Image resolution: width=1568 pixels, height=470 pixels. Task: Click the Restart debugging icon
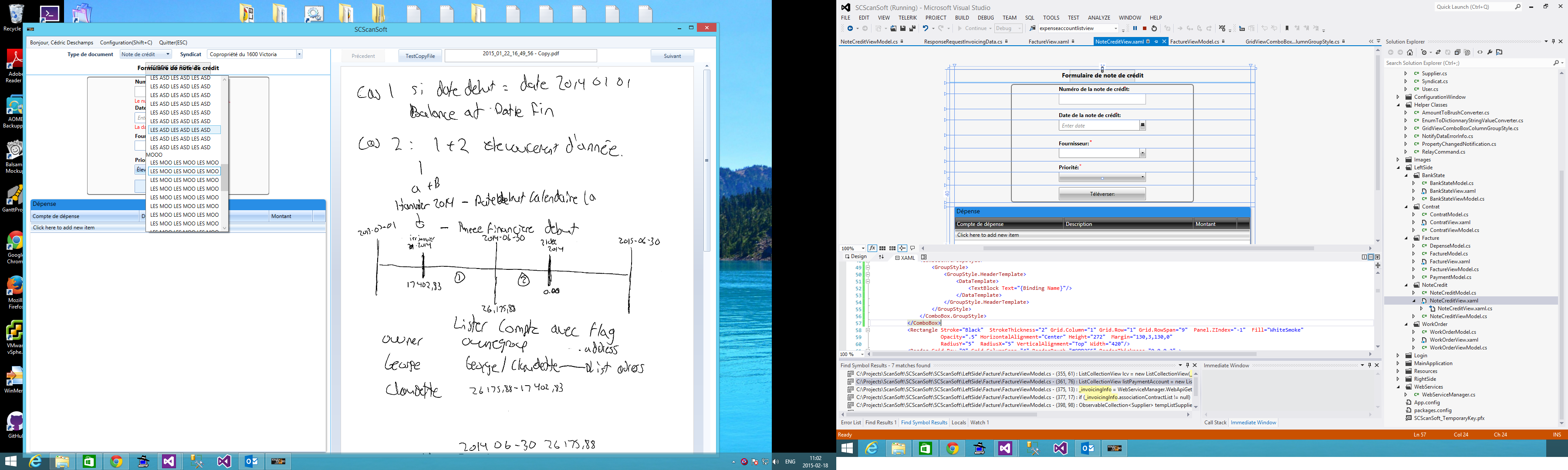tap(1154, 29)
